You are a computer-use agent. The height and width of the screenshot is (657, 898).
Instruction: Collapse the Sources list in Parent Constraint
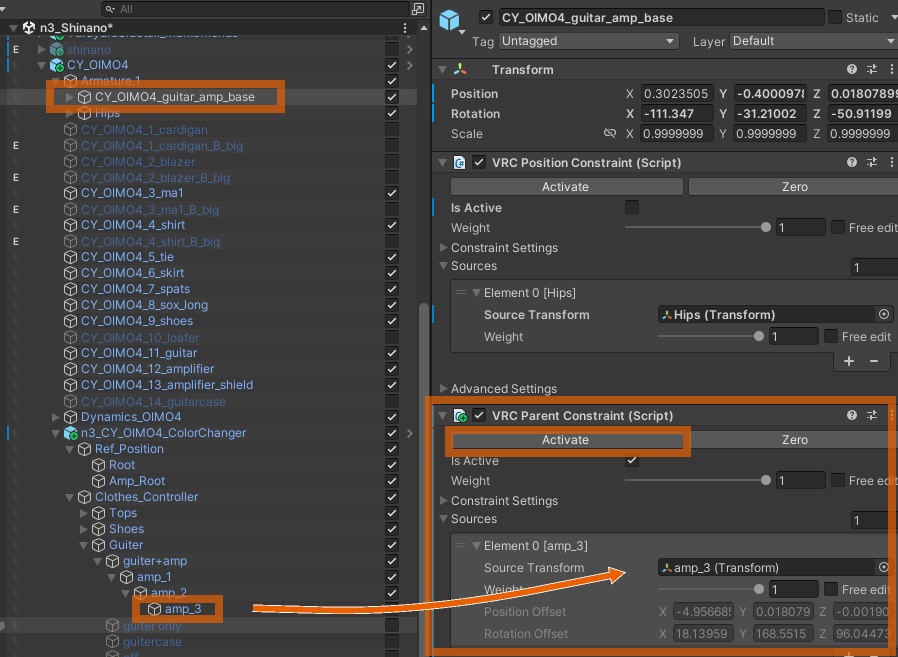[x=443, y=519]
